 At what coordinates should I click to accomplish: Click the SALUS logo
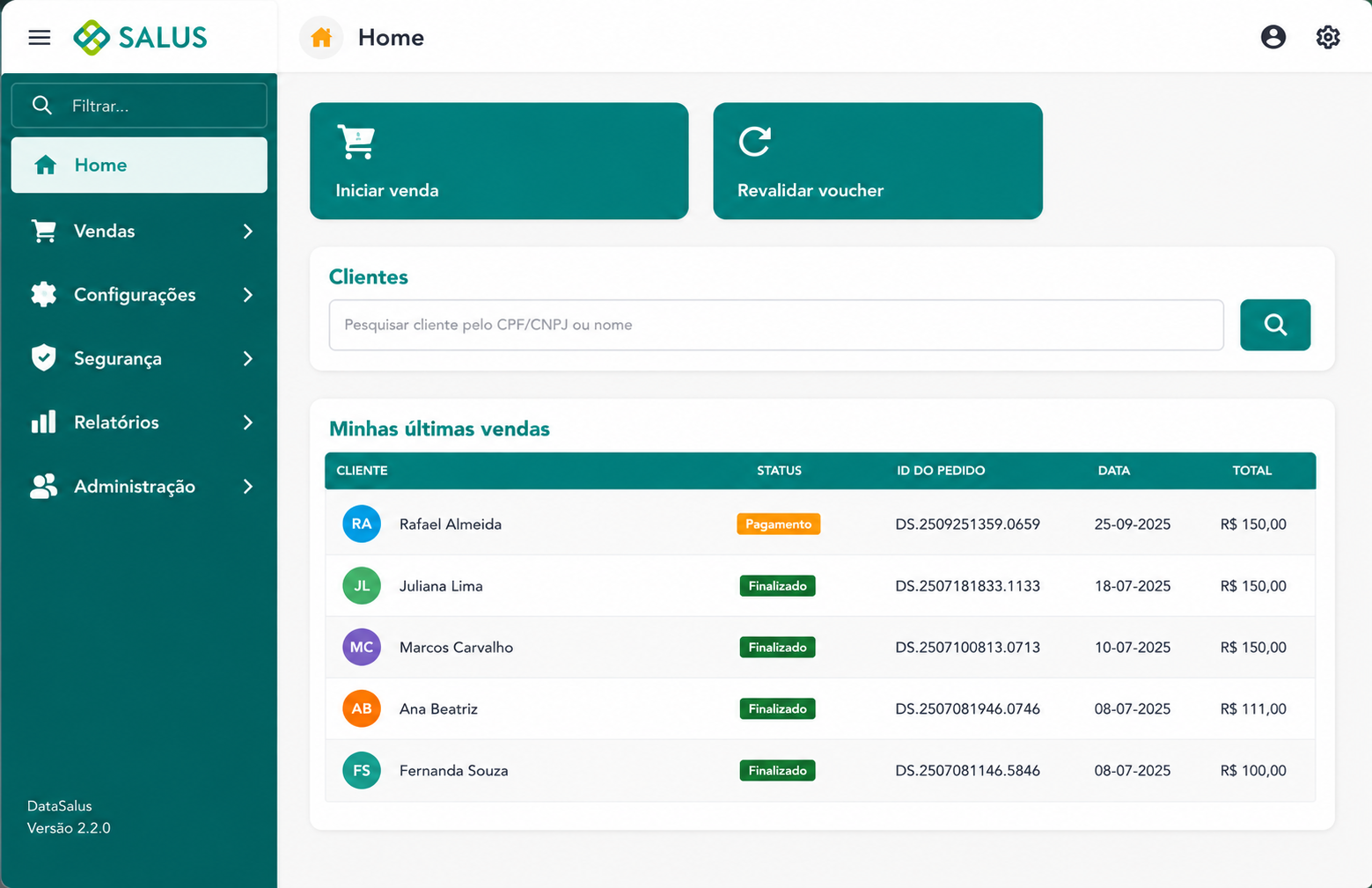pos(140,37)
